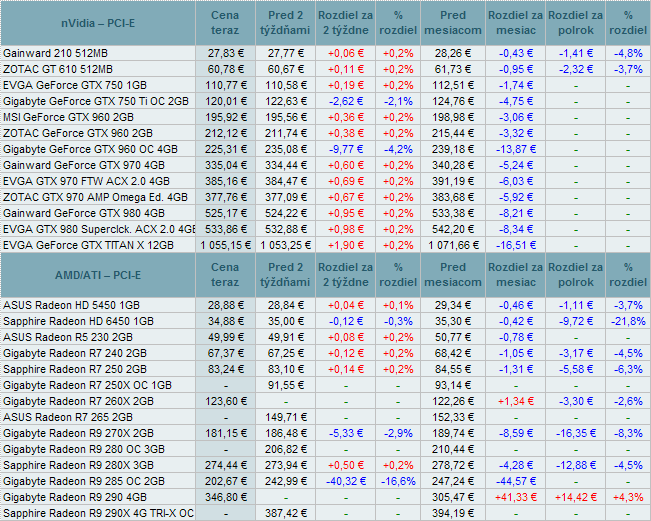Select the month-ago price 93,14 €
Screen dimensions: 651x521
[x=453, y=385]
